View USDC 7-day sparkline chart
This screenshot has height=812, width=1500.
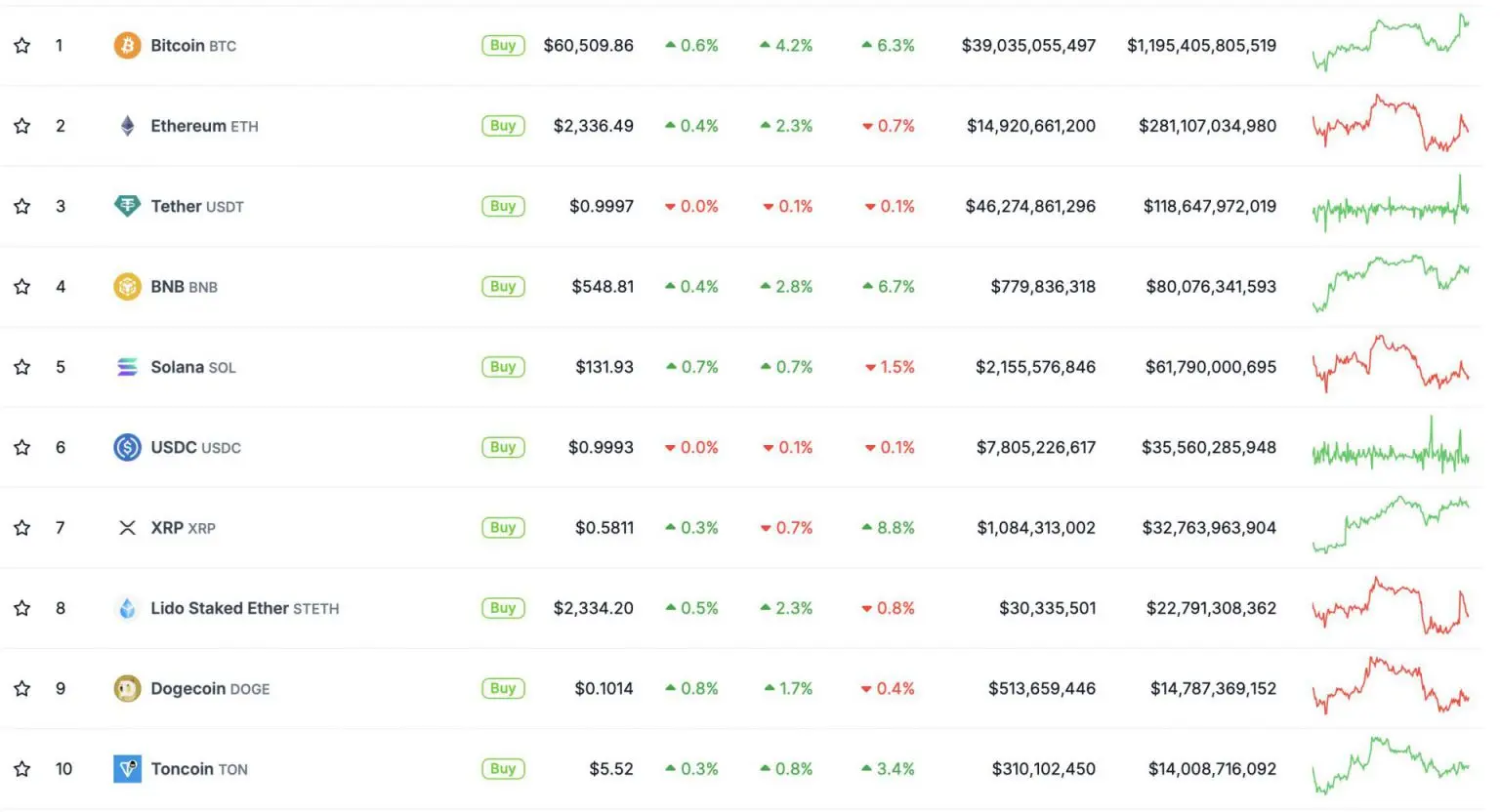1391,446
